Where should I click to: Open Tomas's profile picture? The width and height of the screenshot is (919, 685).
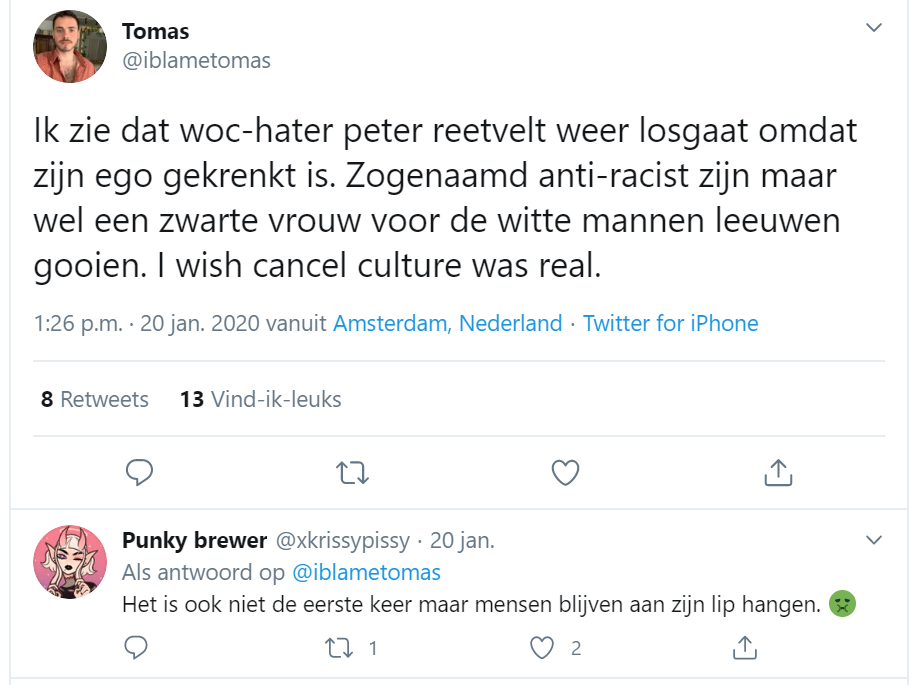click(x=70, y=46)
